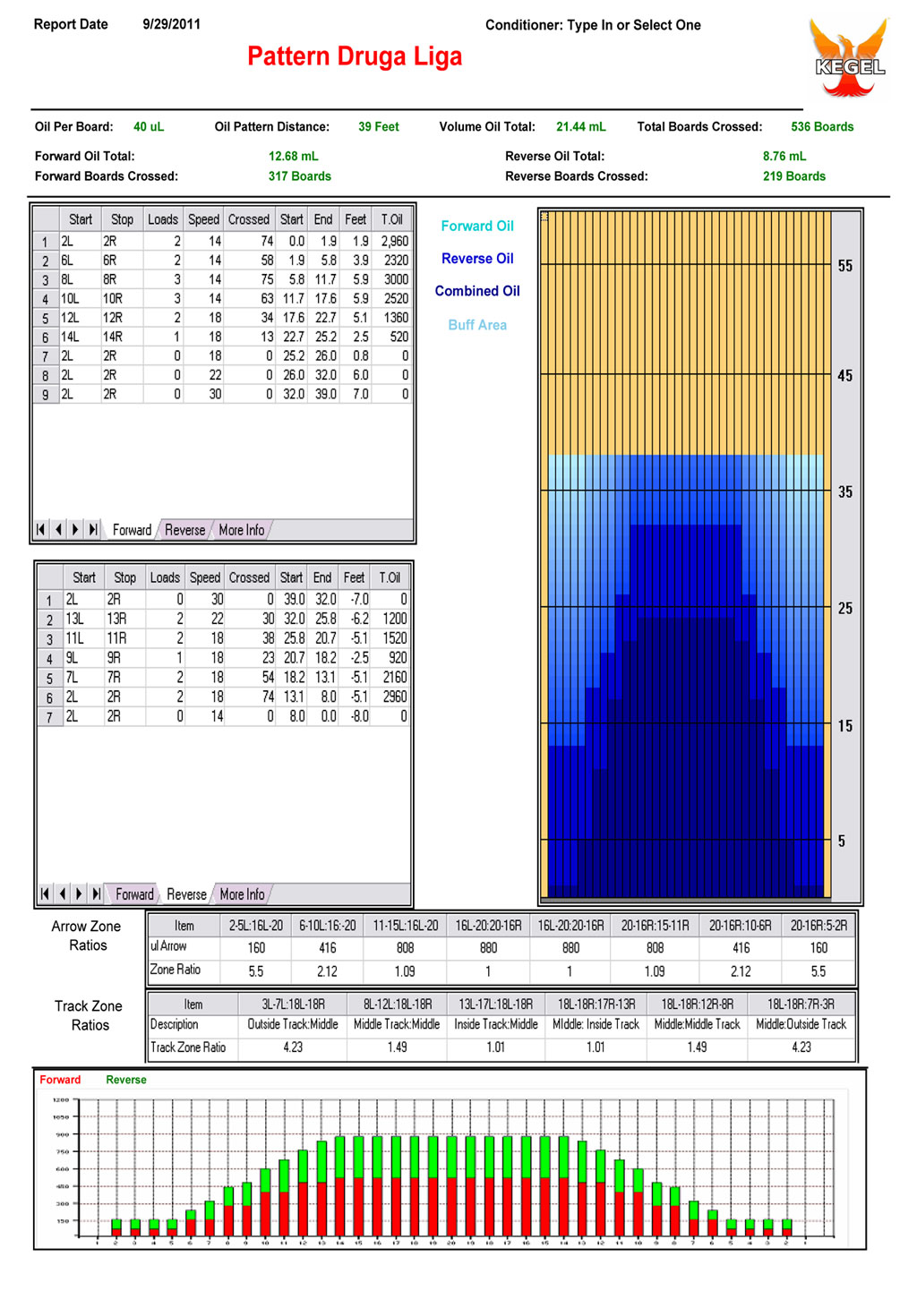
Task: Show Reverse Oil in lane graph
Action: click(x=477, y=259)
